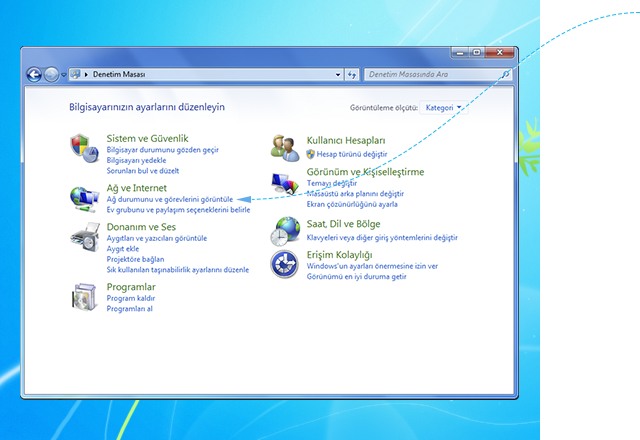Screen dimensions: 640x440
Task: Click the Saat, Dil ve Bölge clock icon
Action: click(285, 231)
